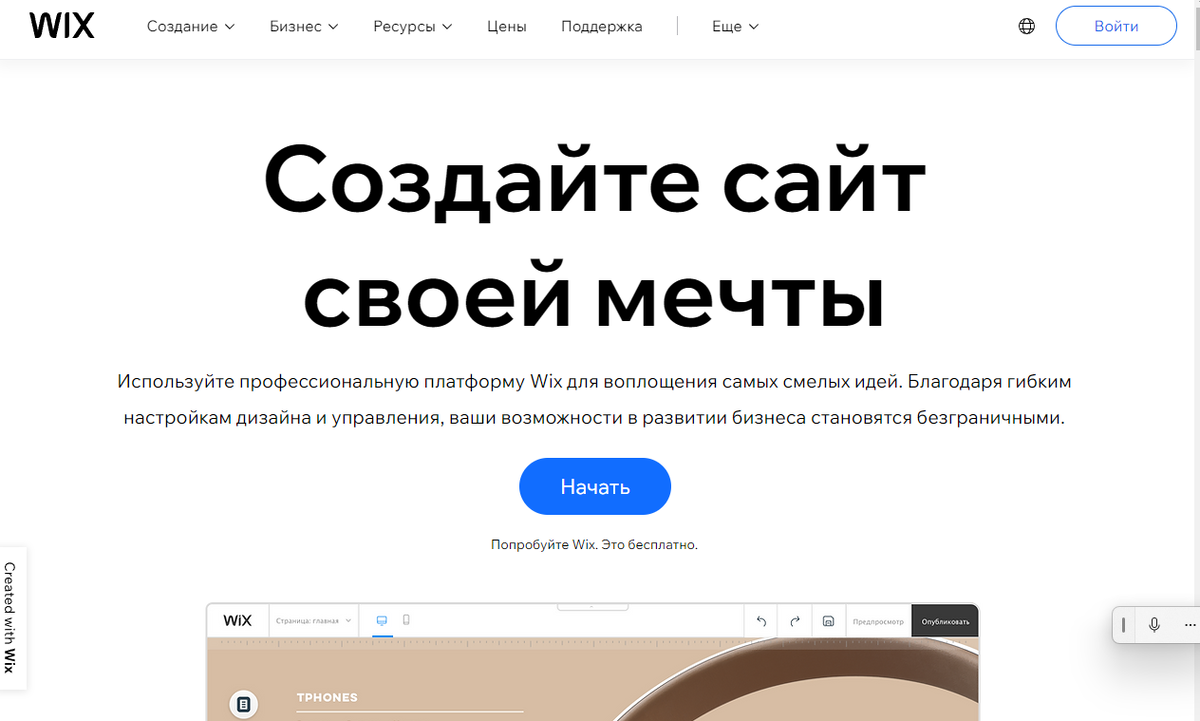This screenshot has width=1200, height=721.
Task: Select desktop view icon in editor preview
Action: [x=381, y=621]
